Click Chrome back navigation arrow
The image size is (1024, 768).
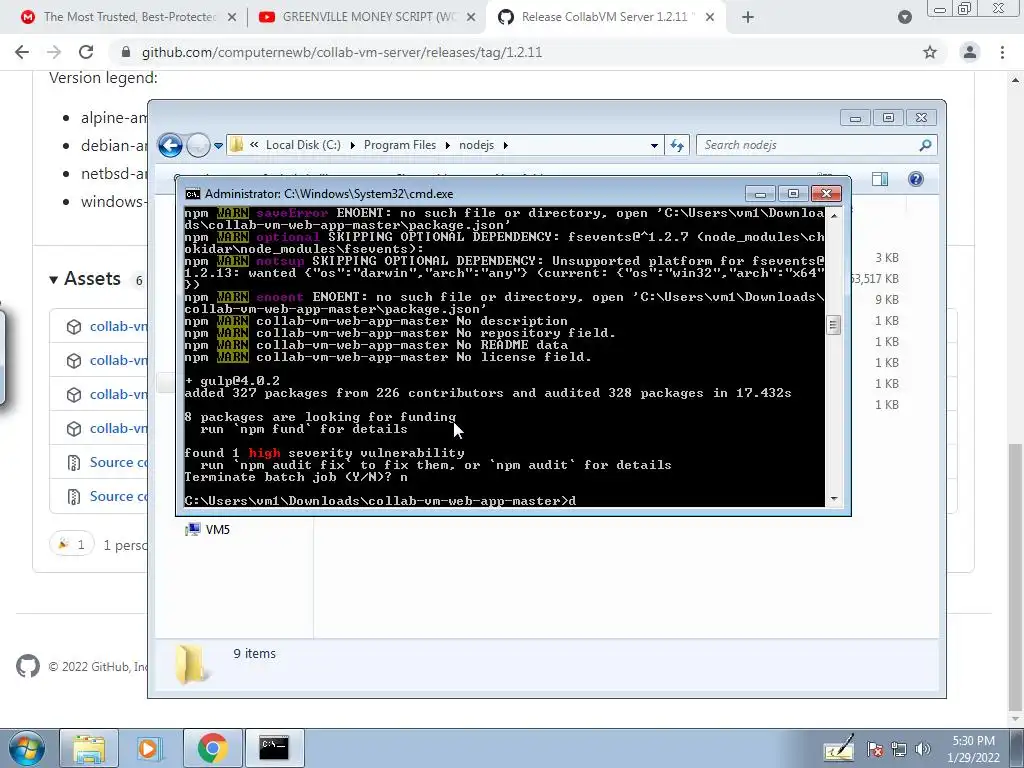point(22,52)
